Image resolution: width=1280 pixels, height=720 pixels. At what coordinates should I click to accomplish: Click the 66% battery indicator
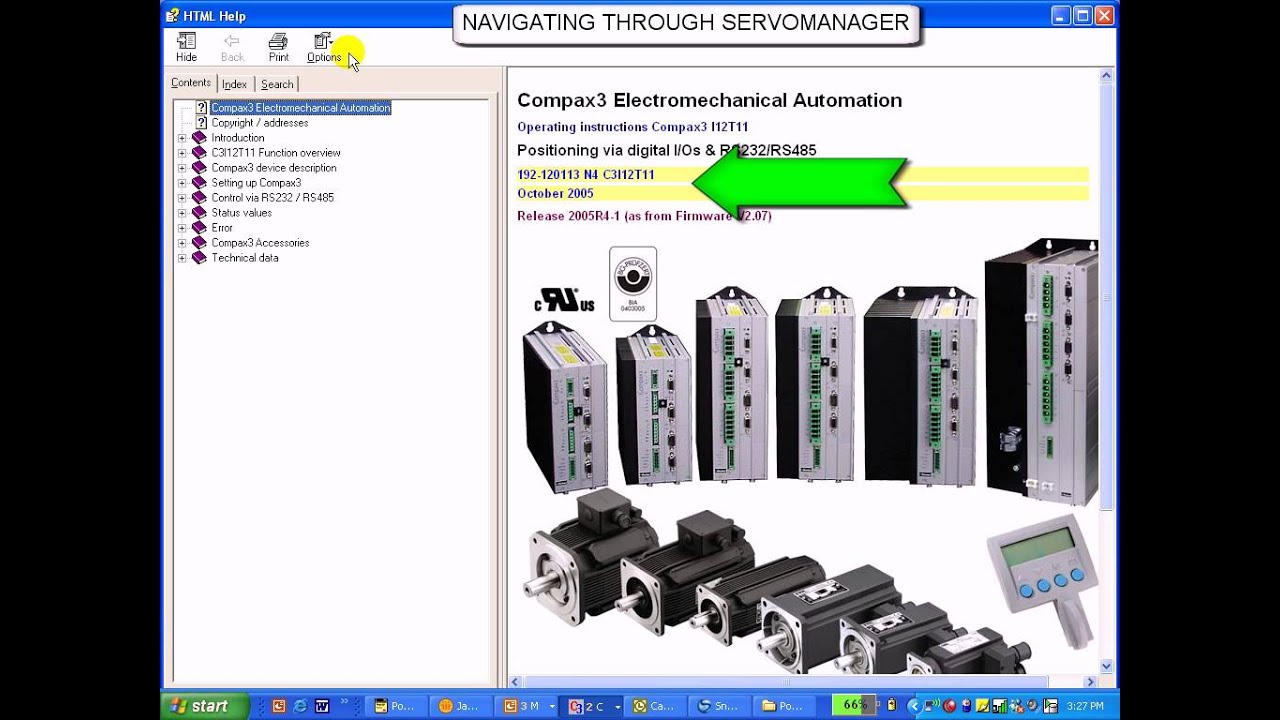(x=854, y=705)
